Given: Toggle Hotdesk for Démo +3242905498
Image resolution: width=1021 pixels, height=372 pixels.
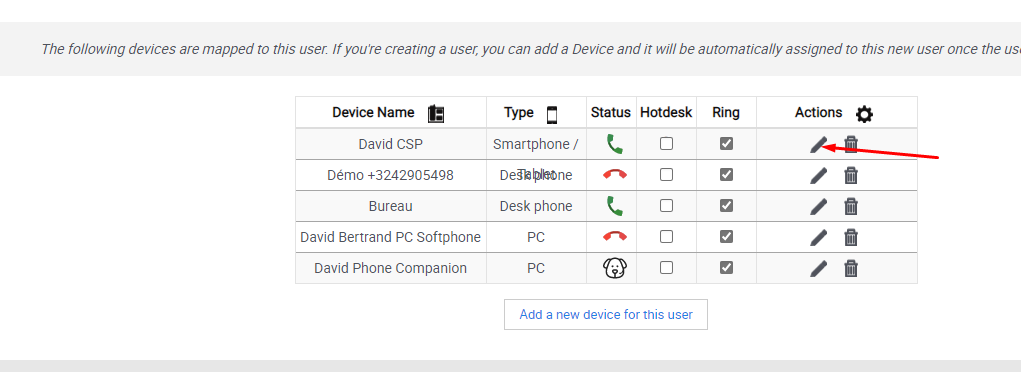Looking at the screenshot, I should pyautogui.click(x=666, y=174).
